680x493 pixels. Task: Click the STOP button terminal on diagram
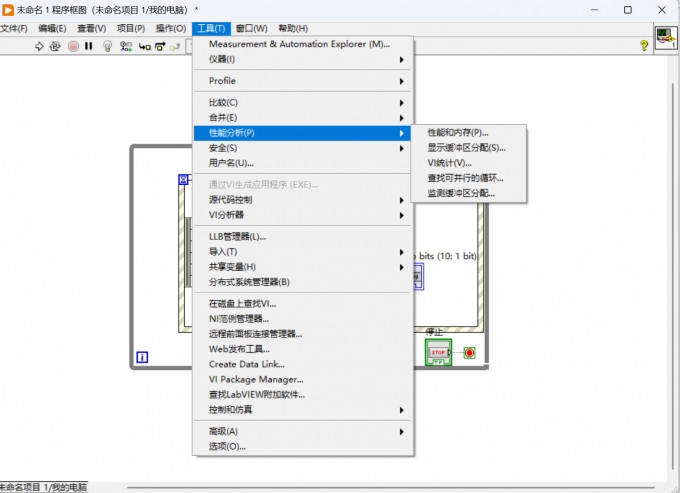point(438,352)
